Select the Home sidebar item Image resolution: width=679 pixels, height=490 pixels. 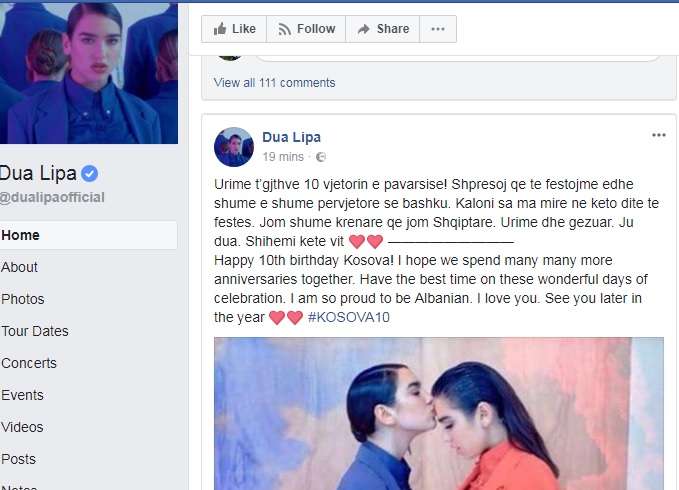tap(88, 235)
